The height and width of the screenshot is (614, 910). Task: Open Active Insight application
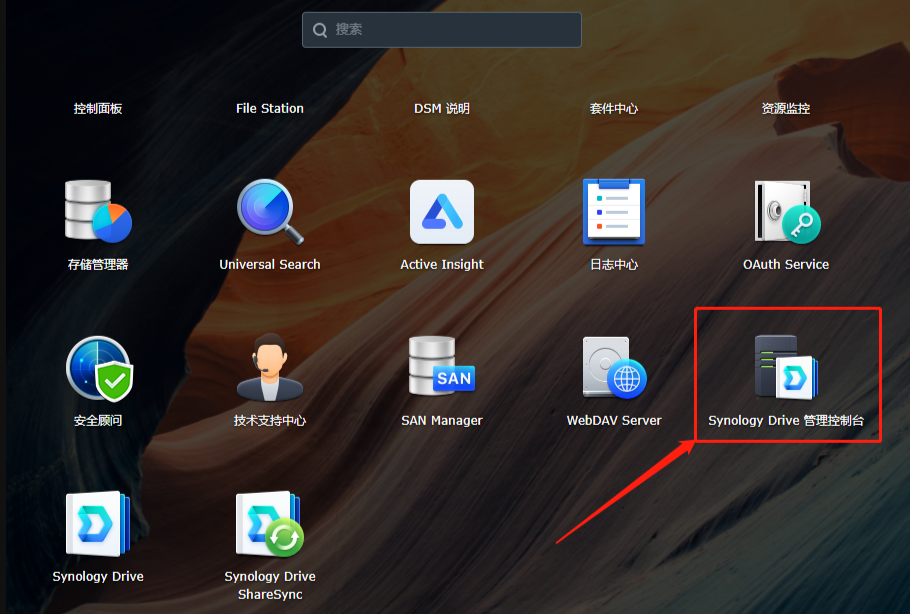[x=442, y=212]
